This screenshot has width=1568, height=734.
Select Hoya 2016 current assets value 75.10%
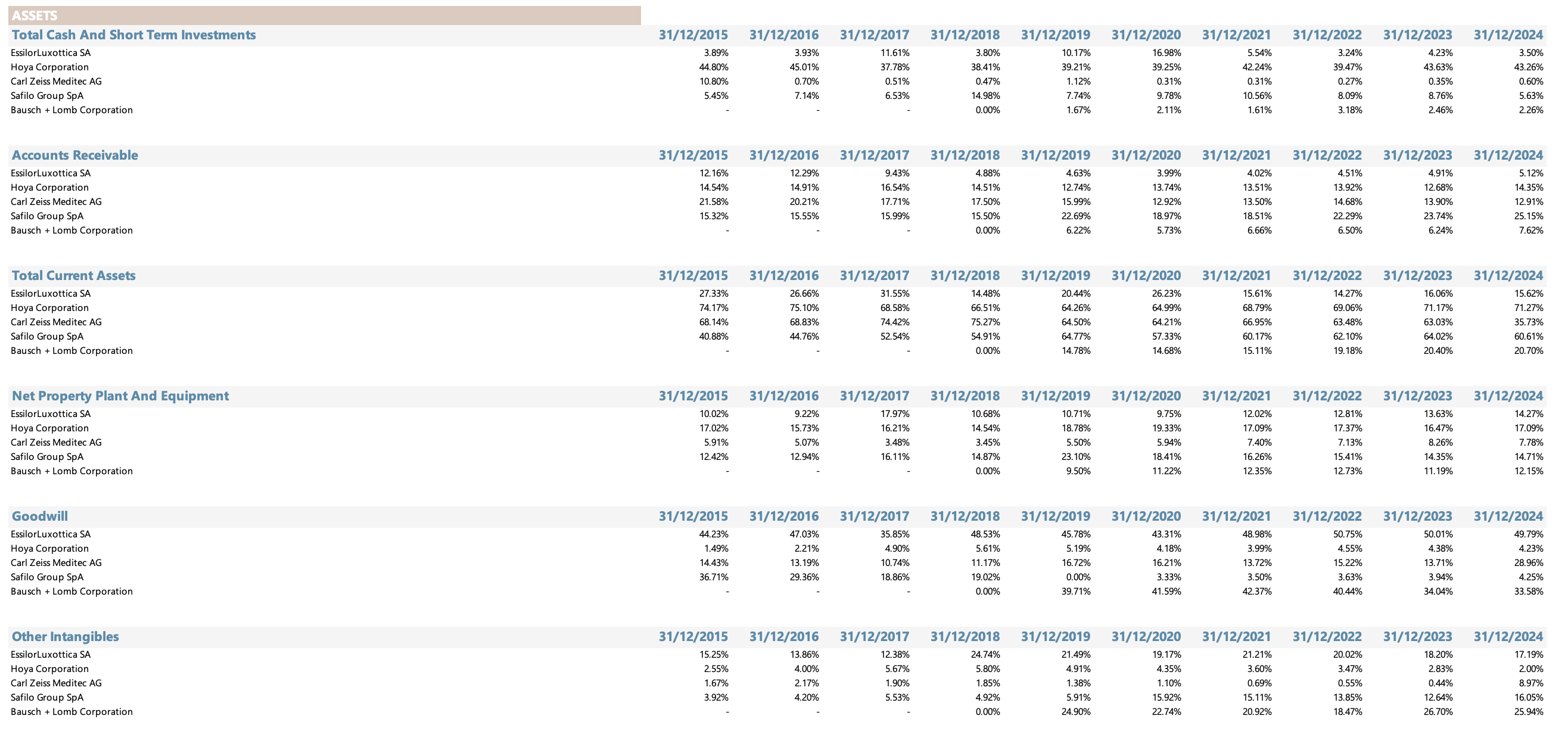[804, 308]
